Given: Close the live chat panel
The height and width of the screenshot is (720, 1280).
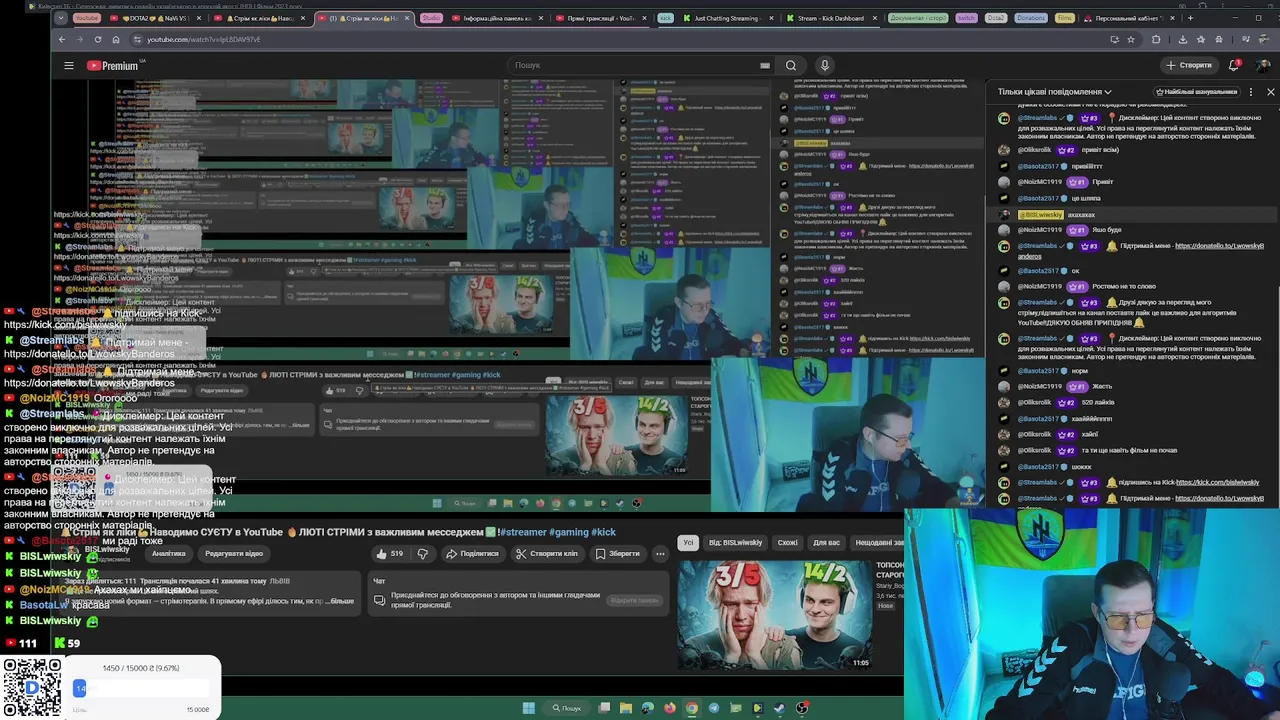Looking at the screenshot, I should coord(1270,92).
